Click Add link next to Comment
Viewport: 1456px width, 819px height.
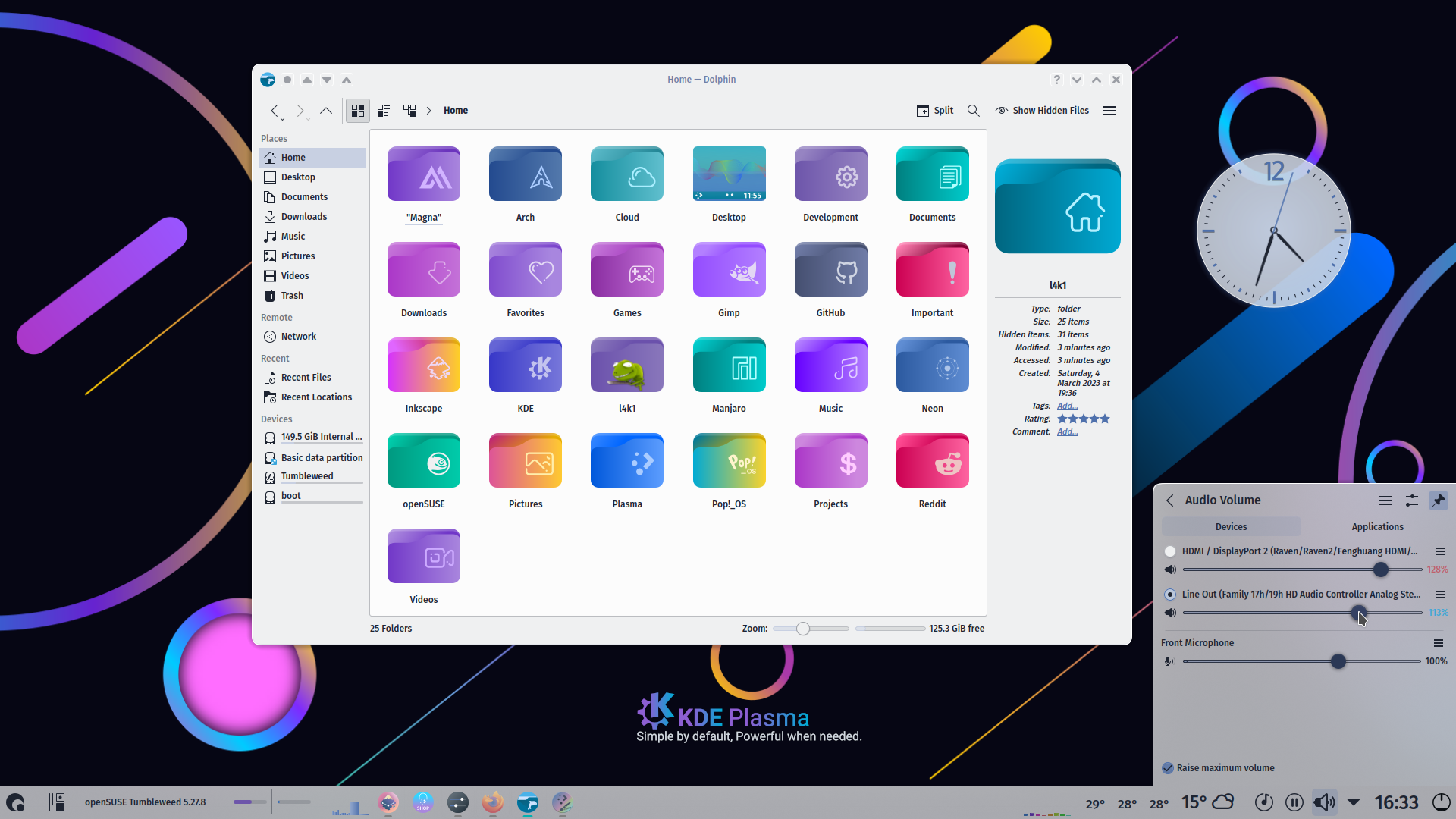click(x=1067, y=432)
